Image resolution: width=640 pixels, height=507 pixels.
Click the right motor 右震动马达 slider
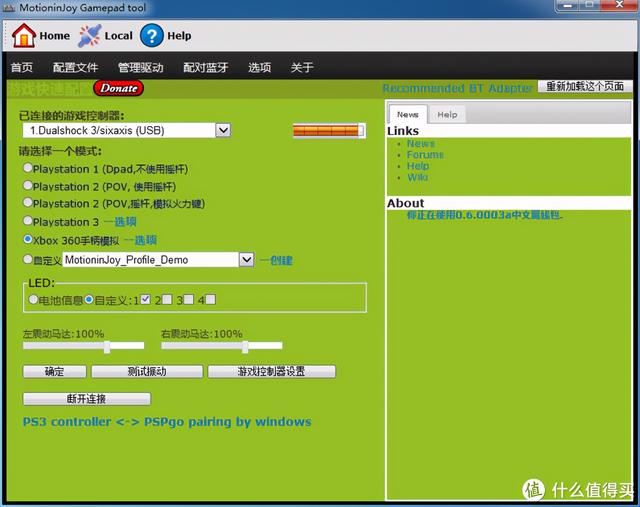[222, 346]
